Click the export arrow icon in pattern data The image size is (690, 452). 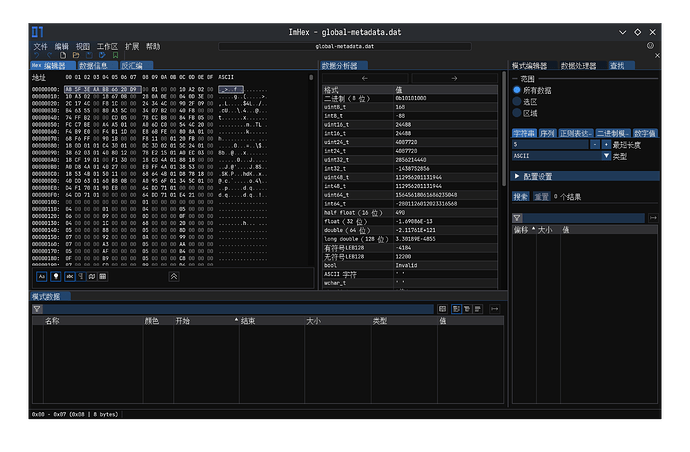[495, 309]
